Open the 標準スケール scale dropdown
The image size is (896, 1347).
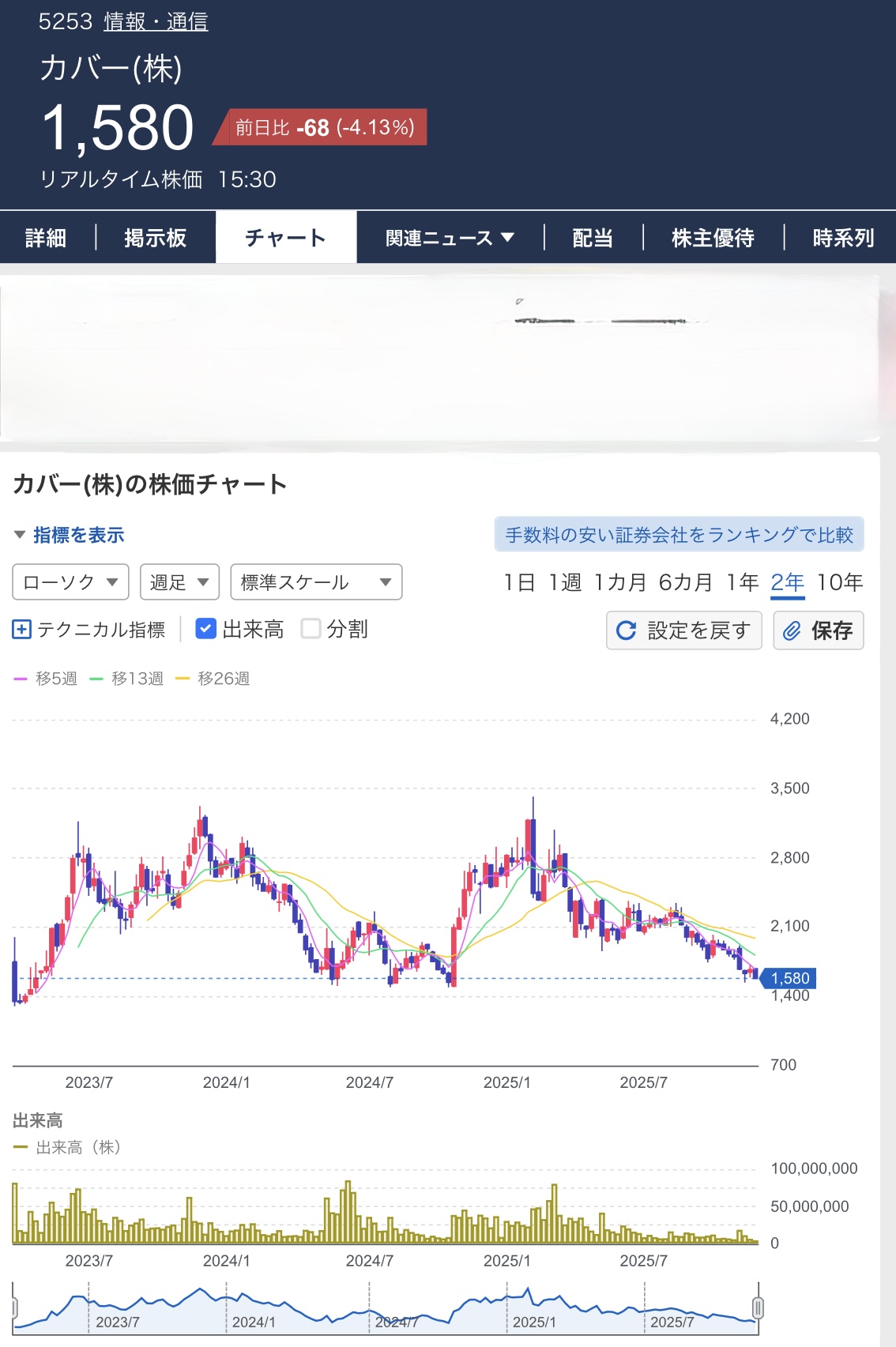click(x=316, y=582)
